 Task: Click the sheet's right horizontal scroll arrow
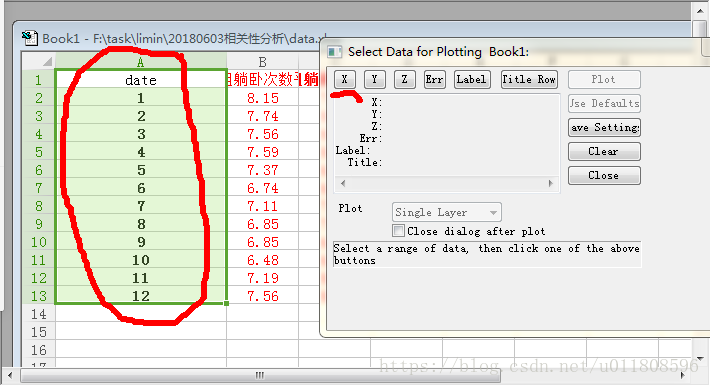click(683, 375)
